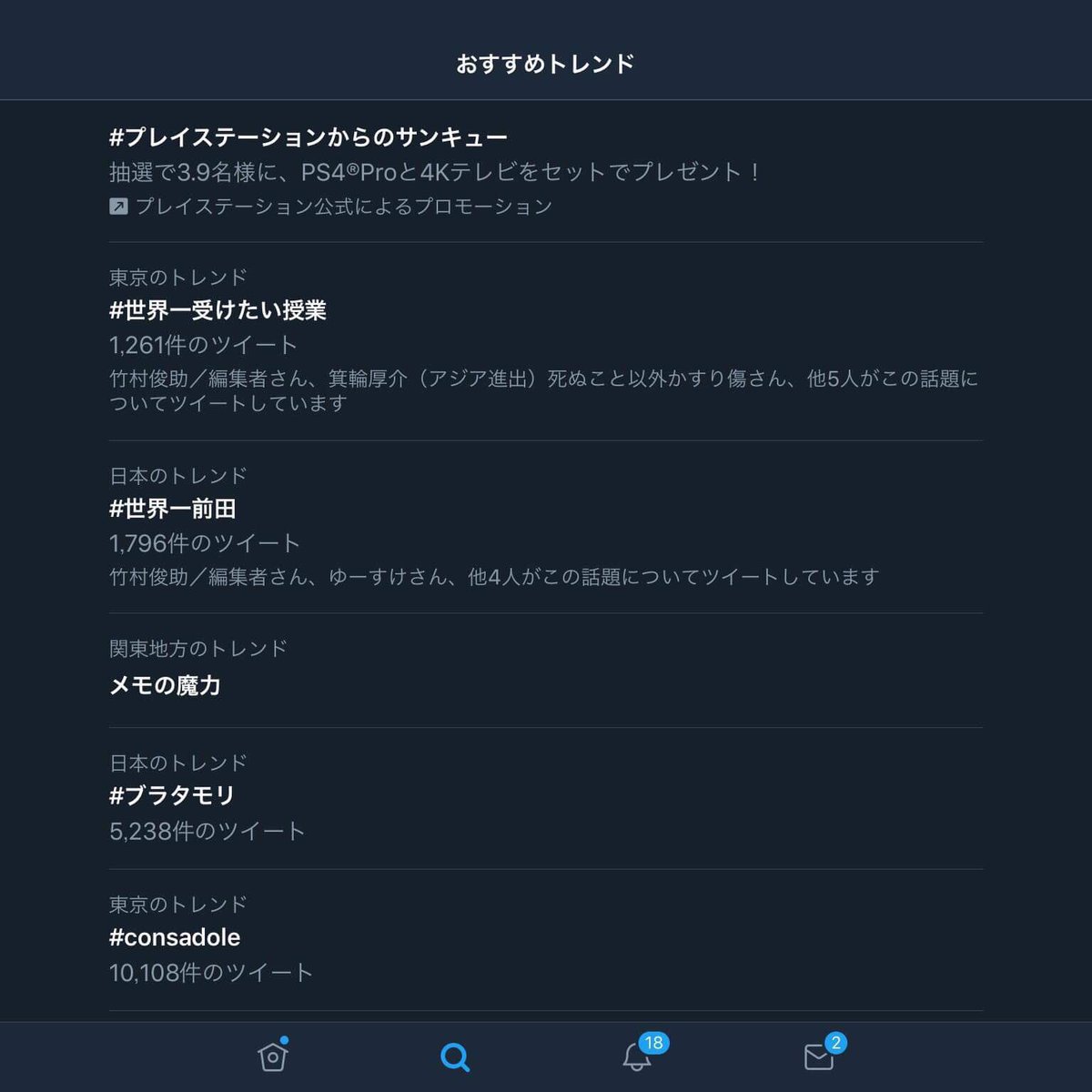1092x1092 pixels.
Task: Click the 1,261件のツイート count
Action: pyautogui.click(x=204, y=345)
